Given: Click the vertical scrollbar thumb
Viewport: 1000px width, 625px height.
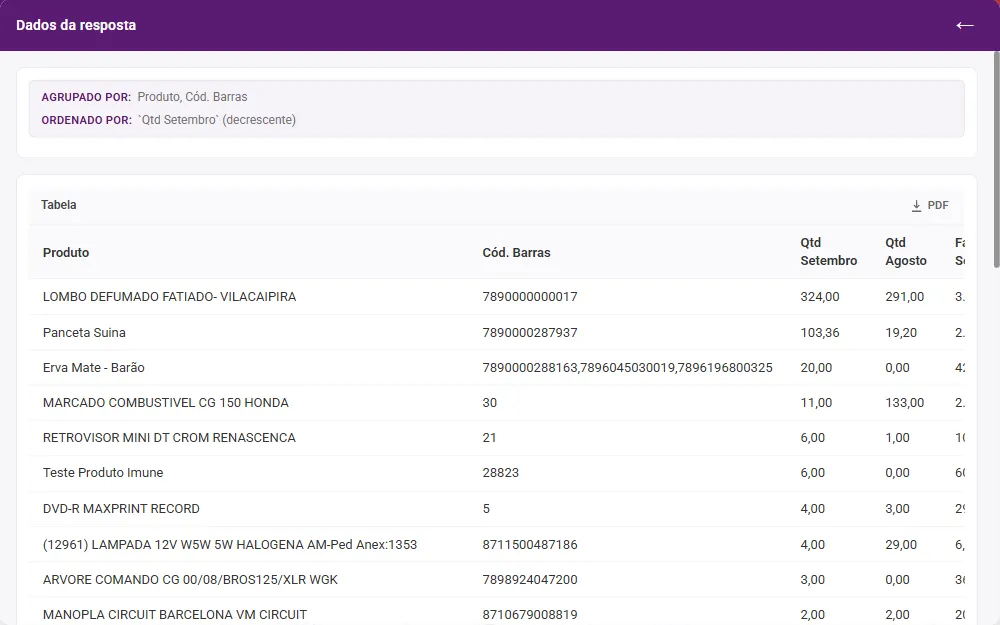Looking at the screenshot, I should point(996,159).
